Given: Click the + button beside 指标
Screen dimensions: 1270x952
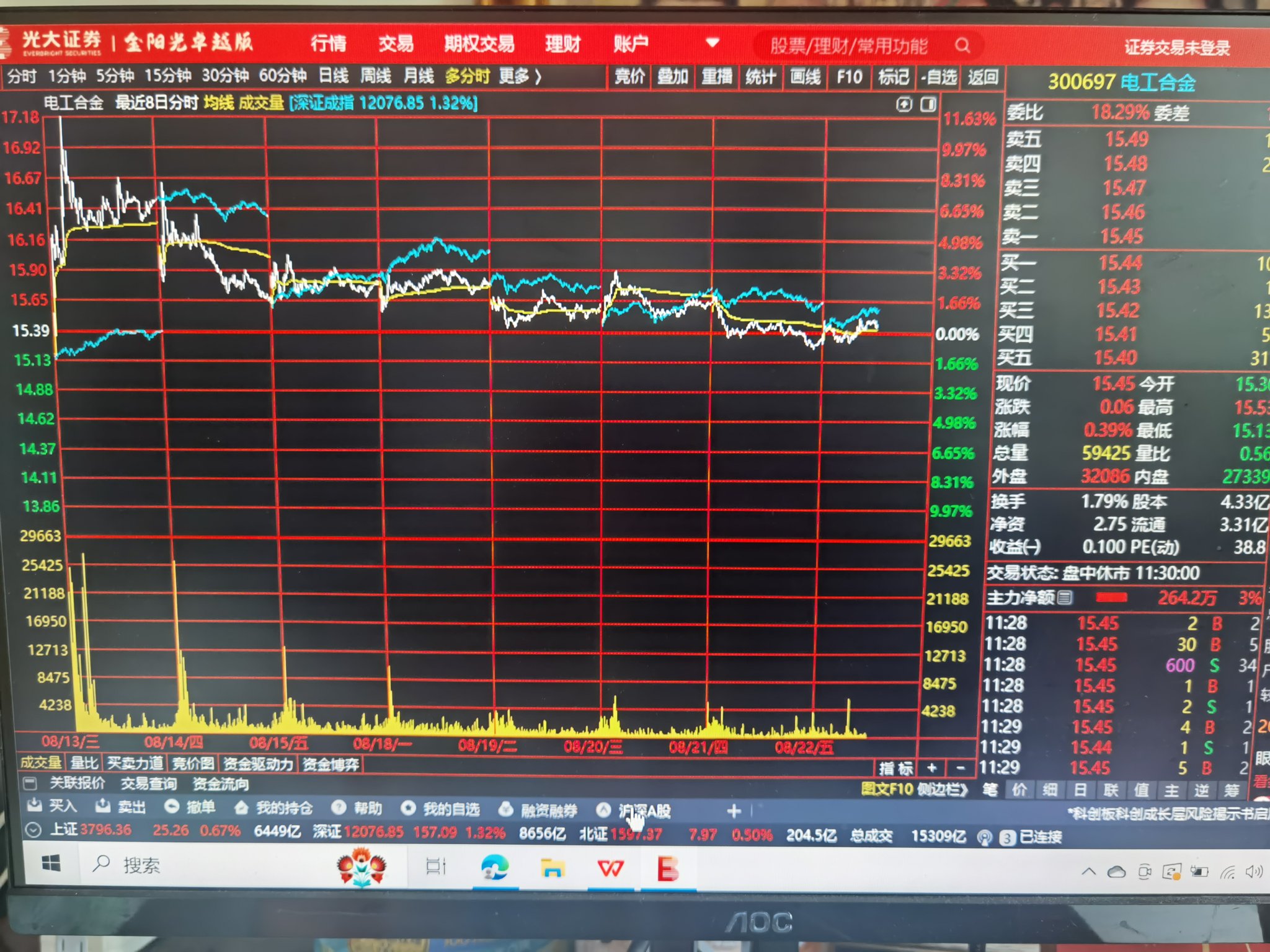Looking at the screenshot, I should click(x=931, y=769).
